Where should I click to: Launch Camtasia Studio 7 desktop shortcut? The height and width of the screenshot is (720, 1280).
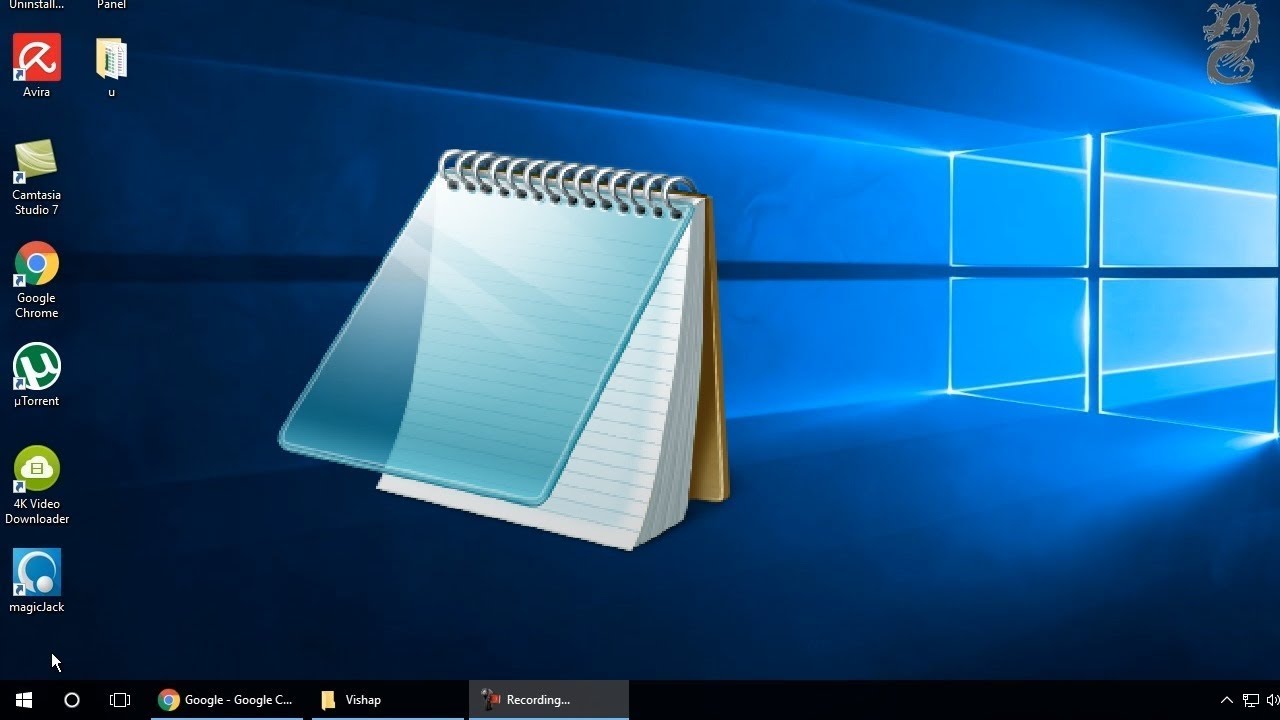(x=37, y=177)
